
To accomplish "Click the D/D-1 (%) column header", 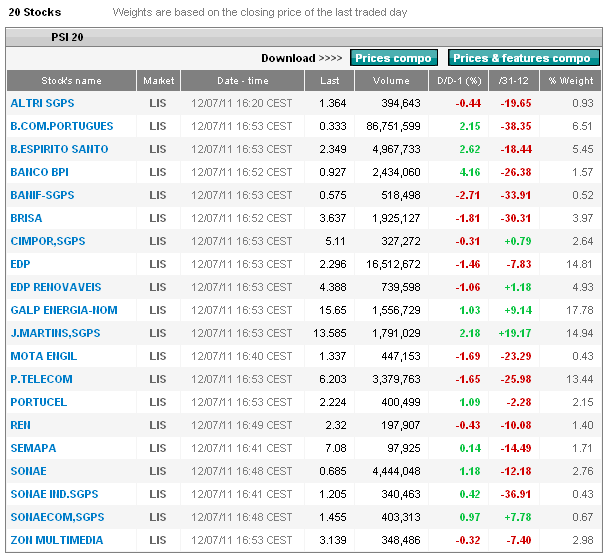I will pyautogui.click(x=459, y=81).
